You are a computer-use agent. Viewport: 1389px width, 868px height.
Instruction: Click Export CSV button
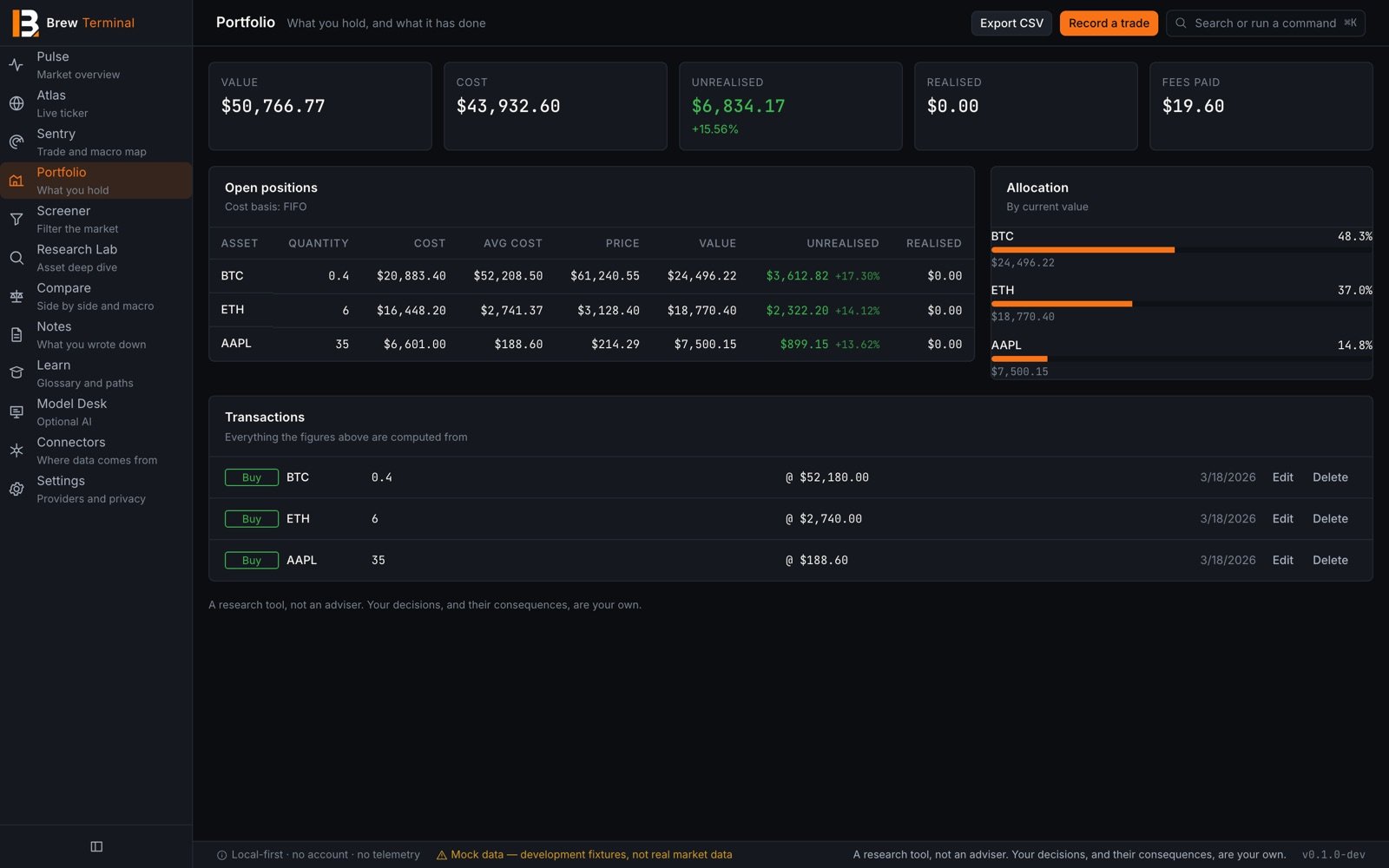pos(1011,23)
